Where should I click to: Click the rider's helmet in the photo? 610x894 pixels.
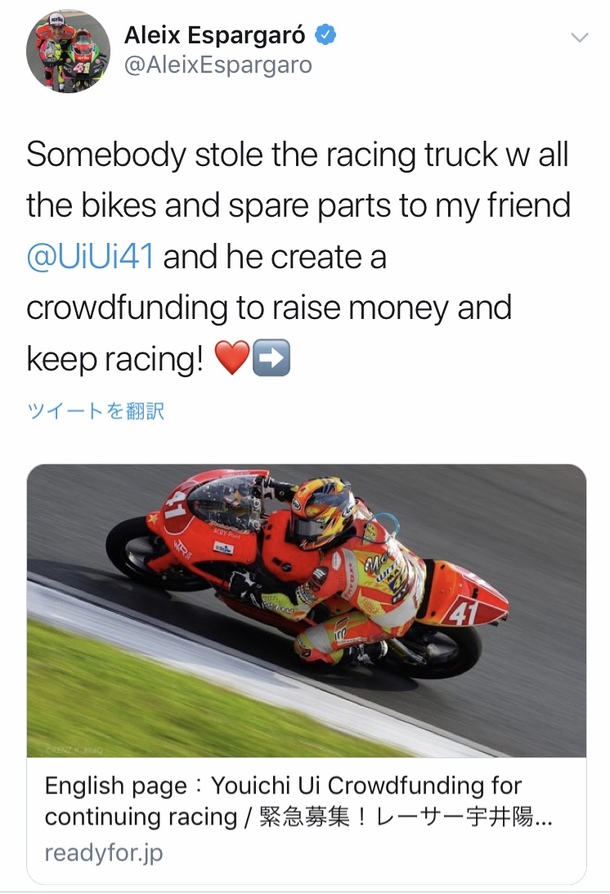(323, 511)
